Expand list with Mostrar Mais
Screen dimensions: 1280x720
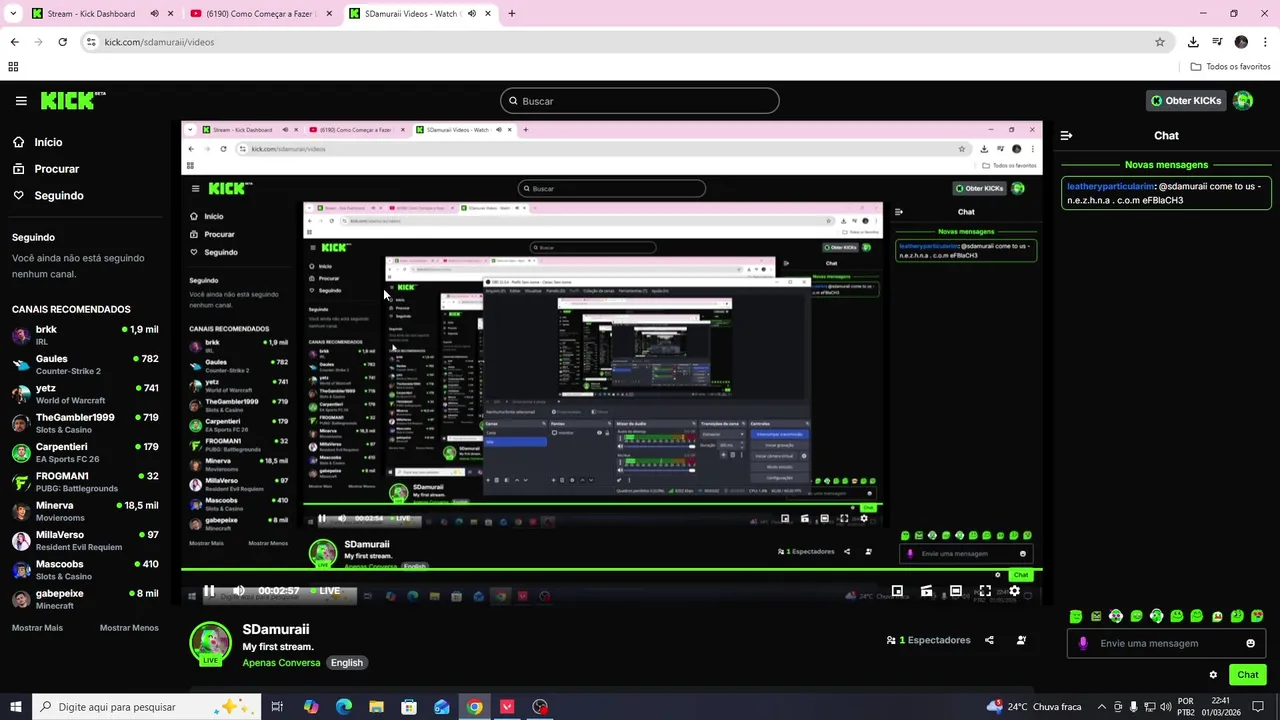(x=37, y=628)
